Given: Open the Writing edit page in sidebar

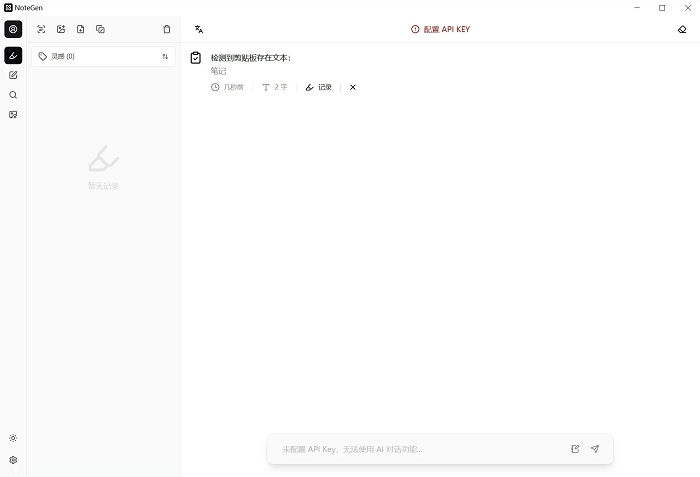Looking at the screenshot, I should point(13,75).
